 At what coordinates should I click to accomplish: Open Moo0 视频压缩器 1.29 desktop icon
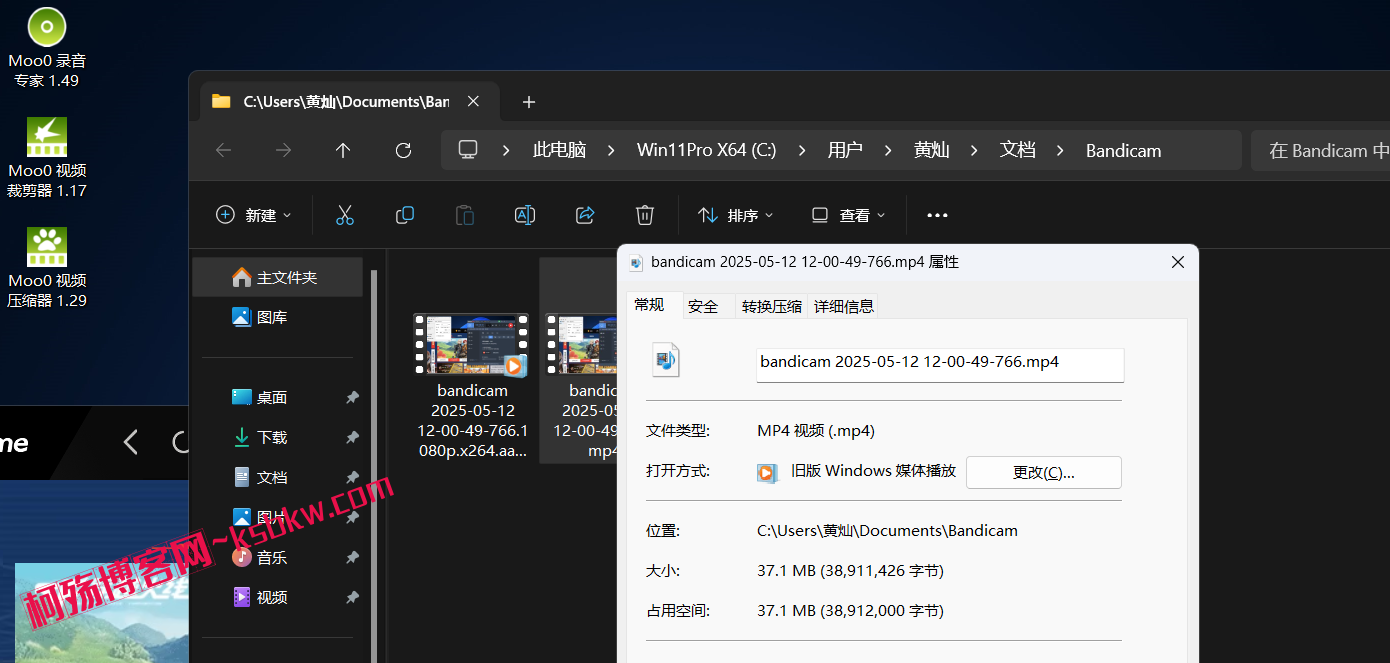click(46, 268)
